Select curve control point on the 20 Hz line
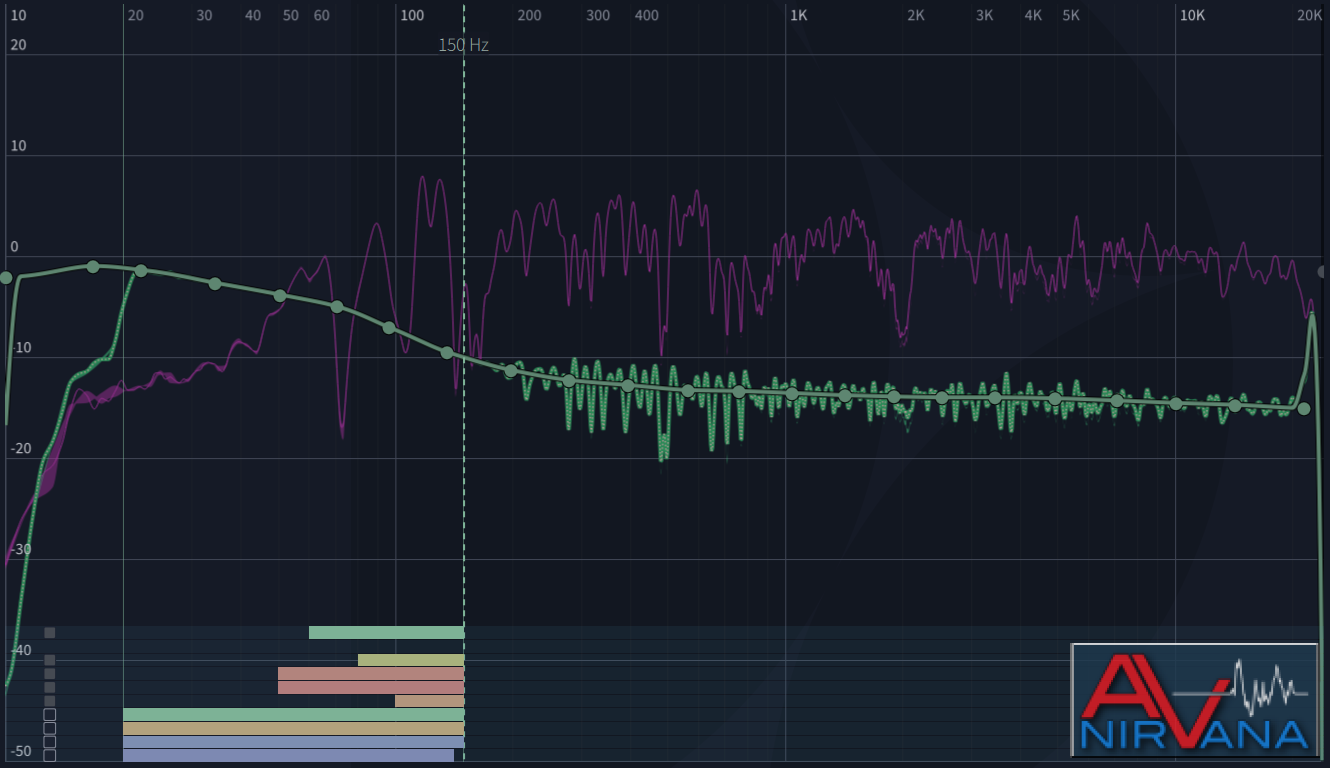The height and width of the screenshot is (768, 1330). pyautogui.click(x=141, y=271)
